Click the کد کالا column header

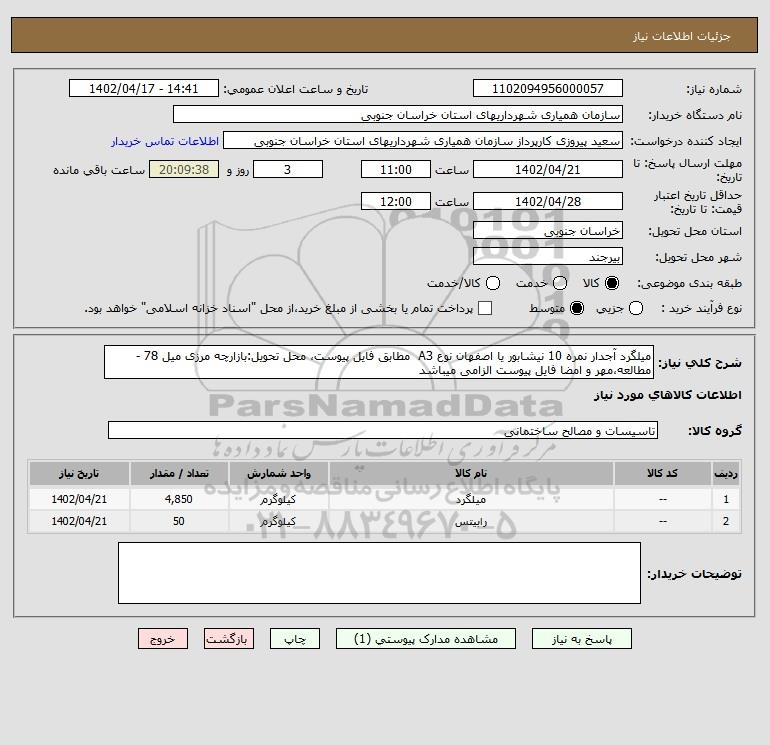[x=662, y=473]
